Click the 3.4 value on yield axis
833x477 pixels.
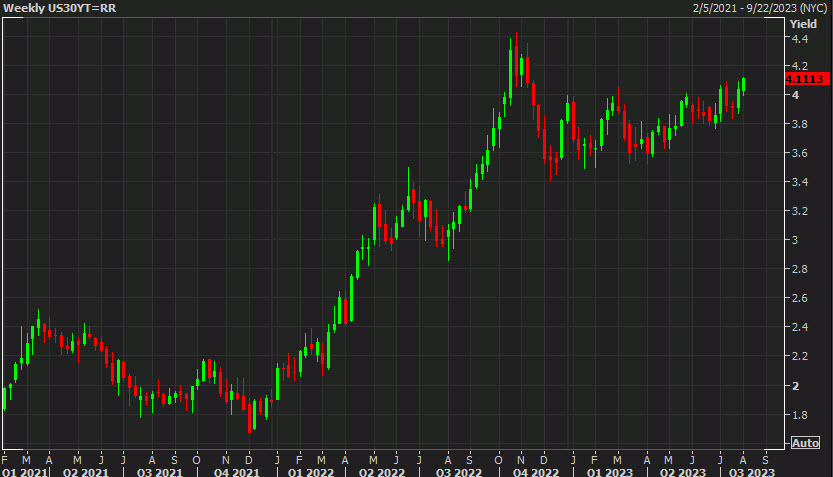[x=800, y=182]
